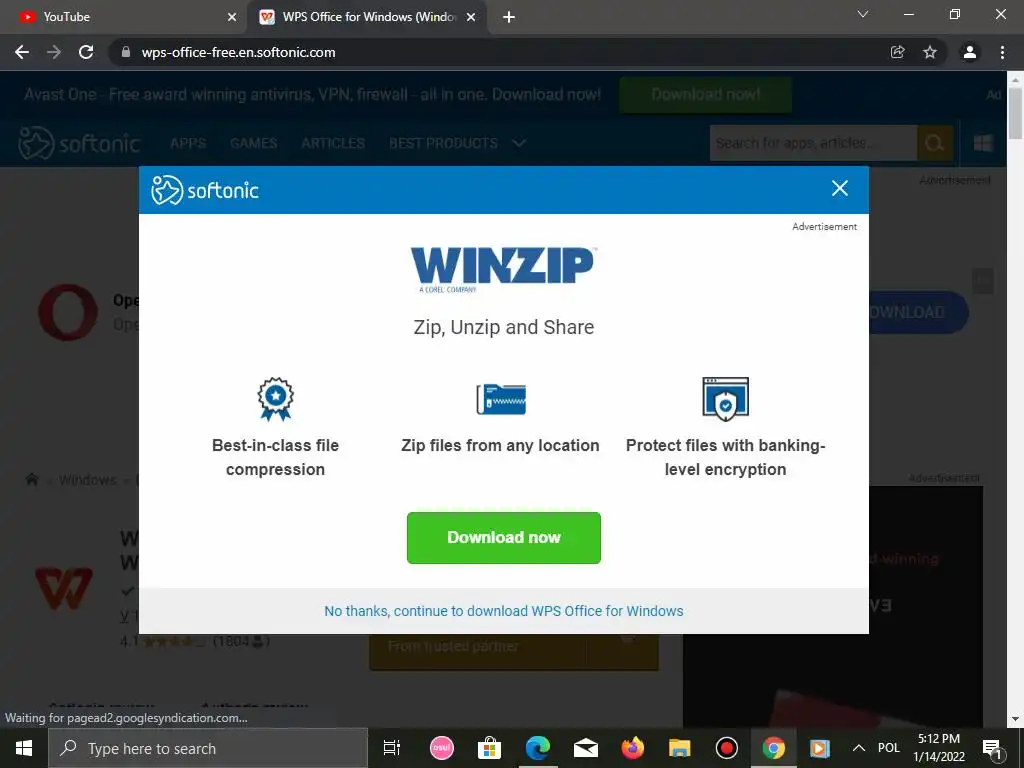Click the POL language indicator
The image size is (1024, 768).
[888, 748]
